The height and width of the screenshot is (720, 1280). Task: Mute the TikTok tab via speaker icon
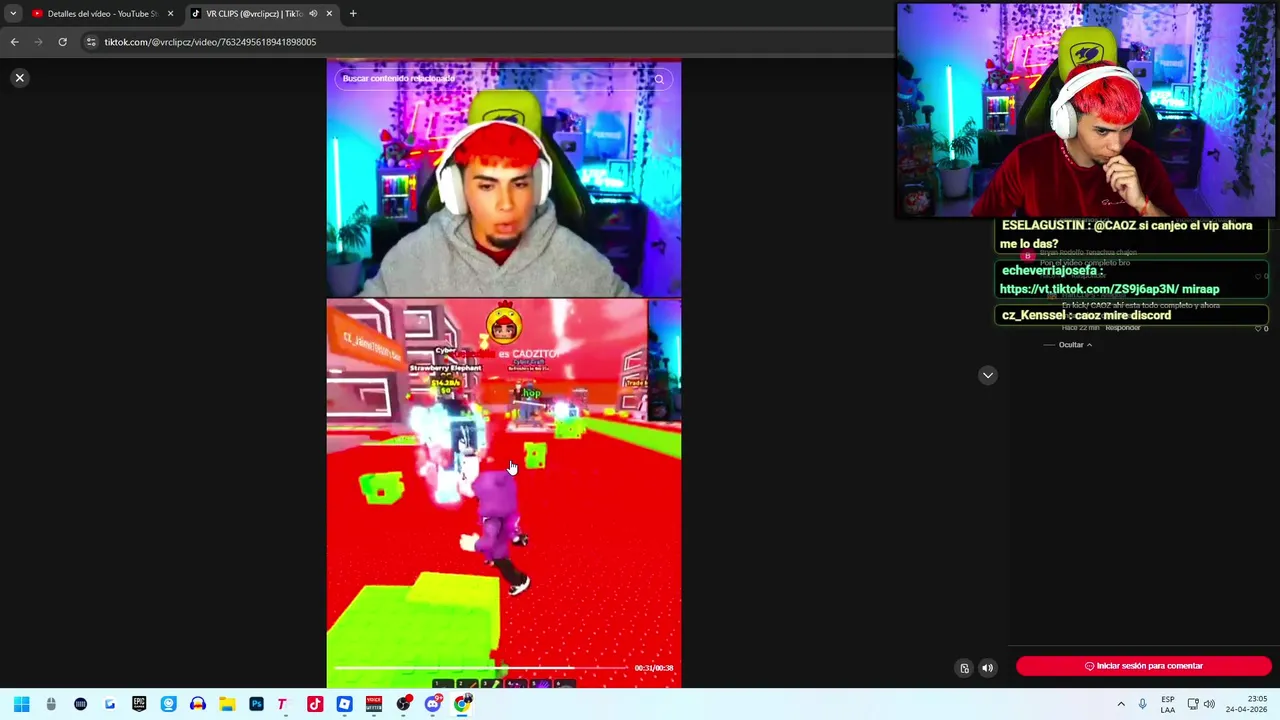tap(313, 14)
